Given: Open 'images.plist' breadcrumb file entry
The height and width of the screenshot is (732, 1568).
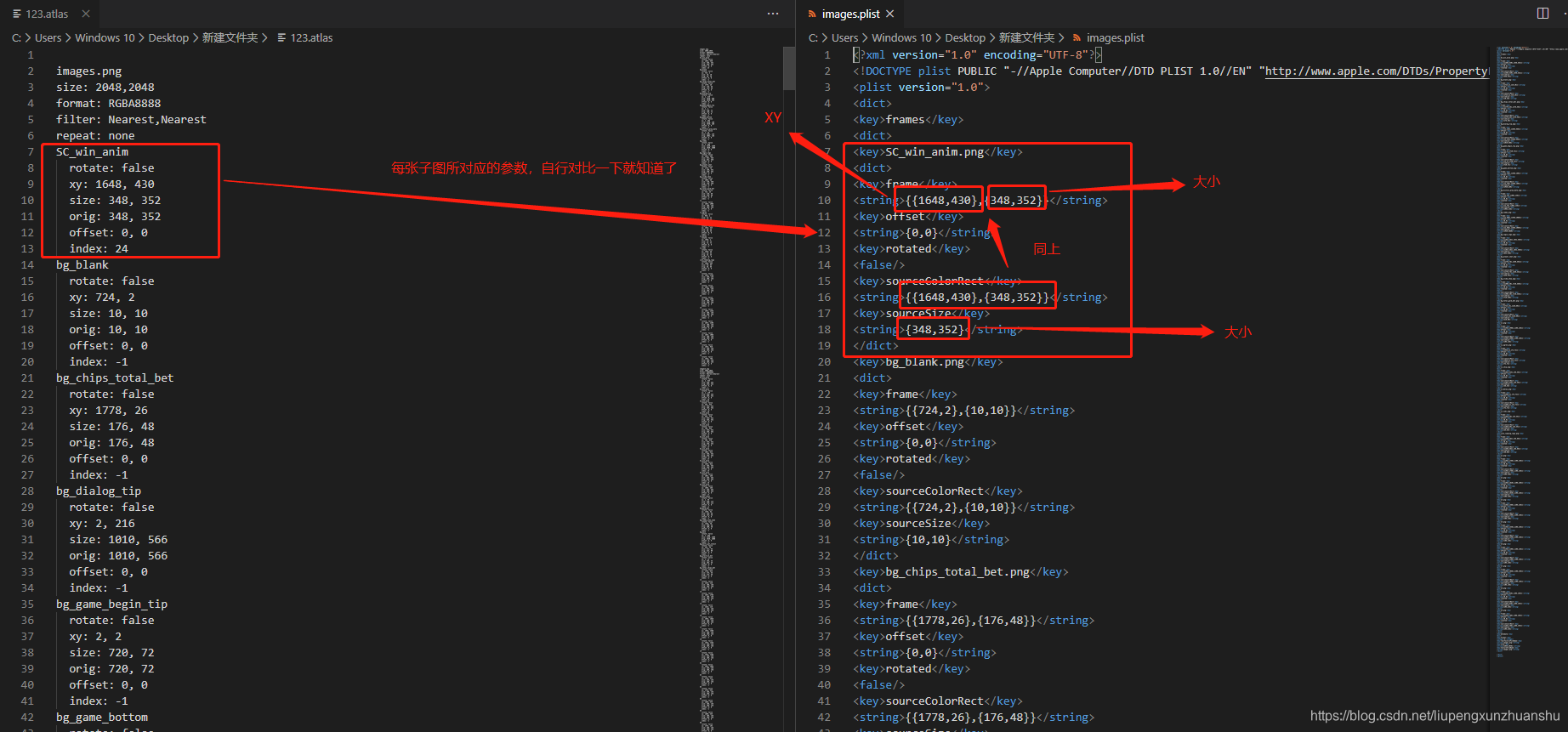Looking at the screenshot, I should pyautogui.click(x=1116, y=38).
